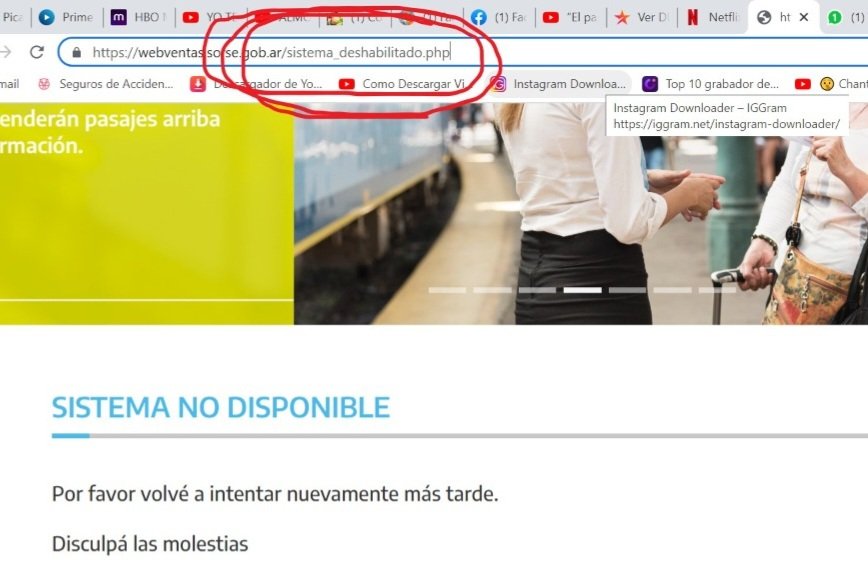This screenshot has width=868, height=573.
Task: Click the globe icon on the active tab
Action: [764, 17]
